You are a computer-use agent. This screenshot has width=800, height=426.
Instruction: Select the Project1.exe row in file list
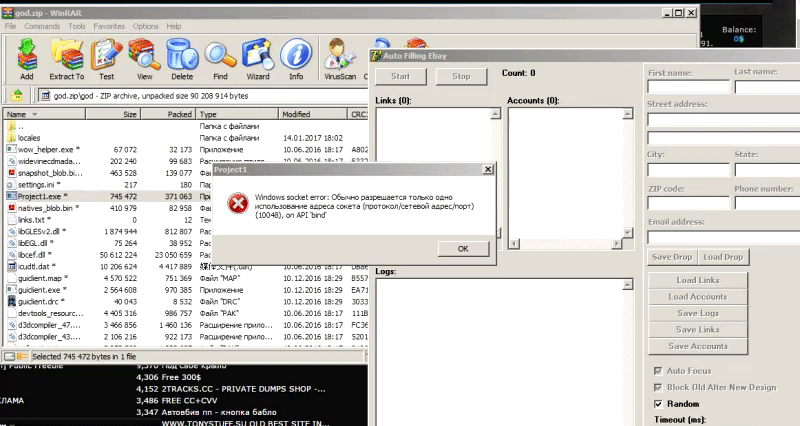[108, 196]
